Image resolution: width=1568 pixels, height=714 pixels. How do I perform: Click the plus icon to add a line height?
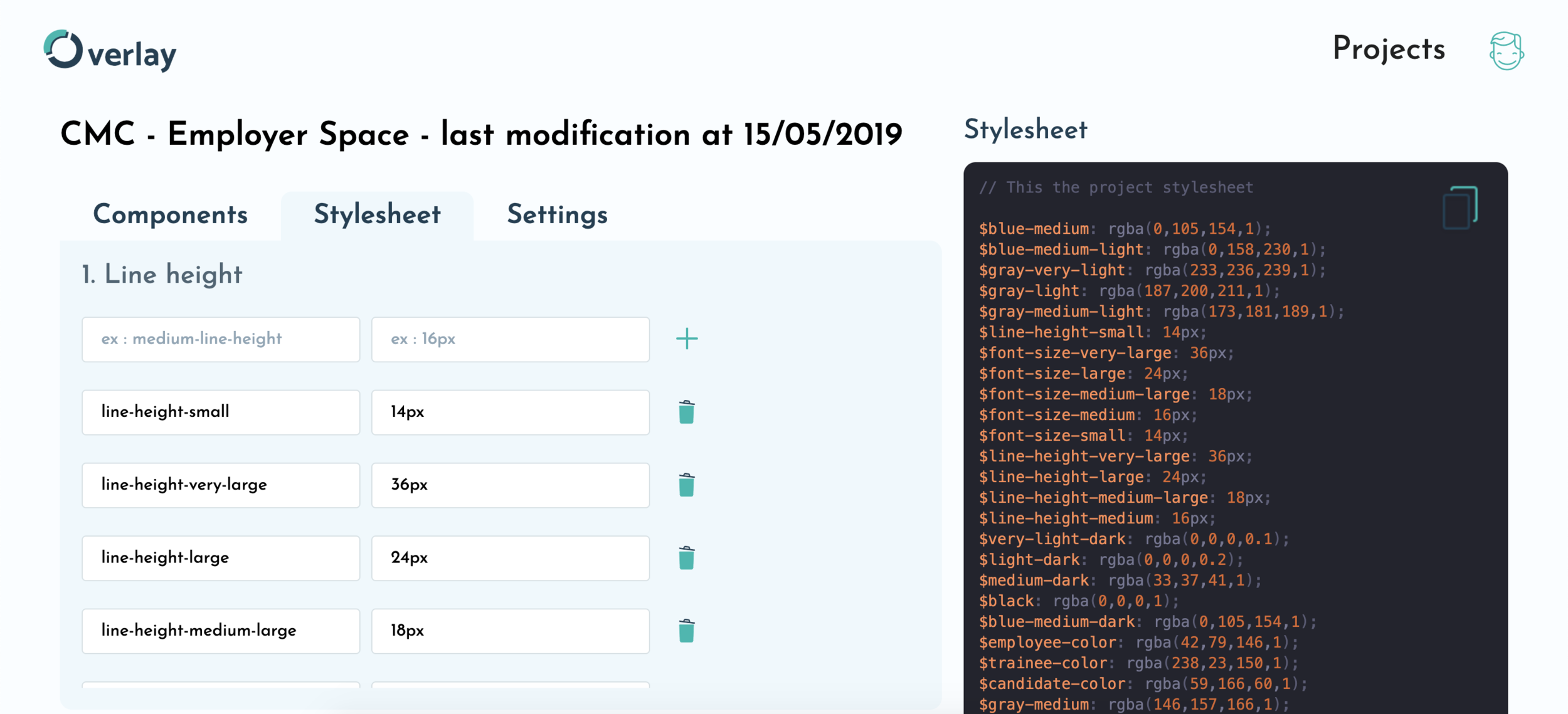point(687,339)
